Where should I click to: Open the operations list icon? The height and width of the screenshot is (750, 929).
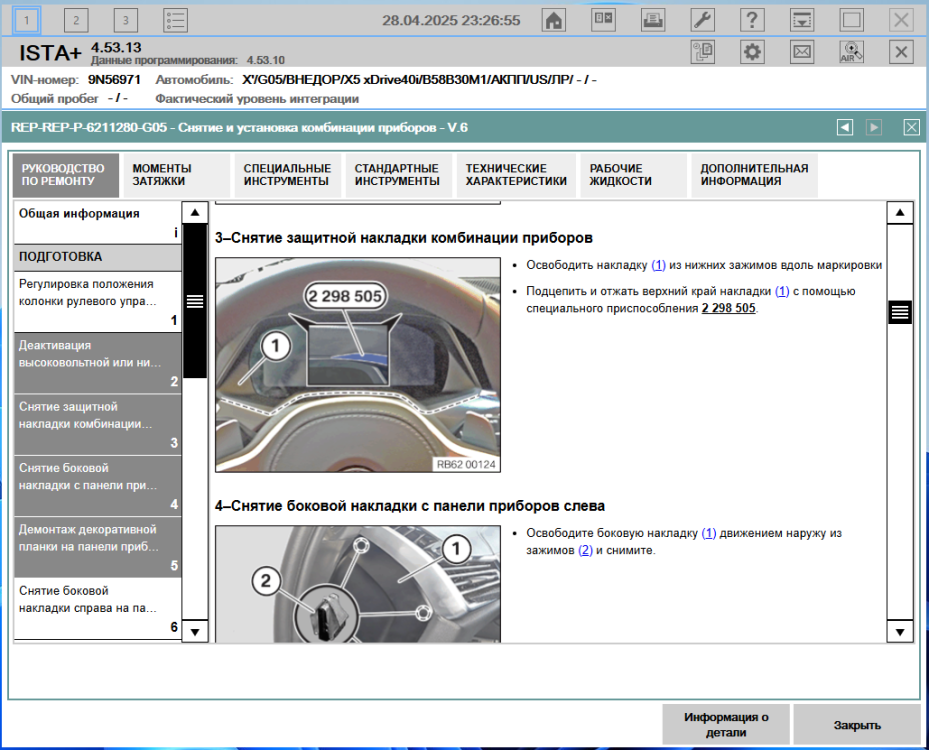[175, 20]
